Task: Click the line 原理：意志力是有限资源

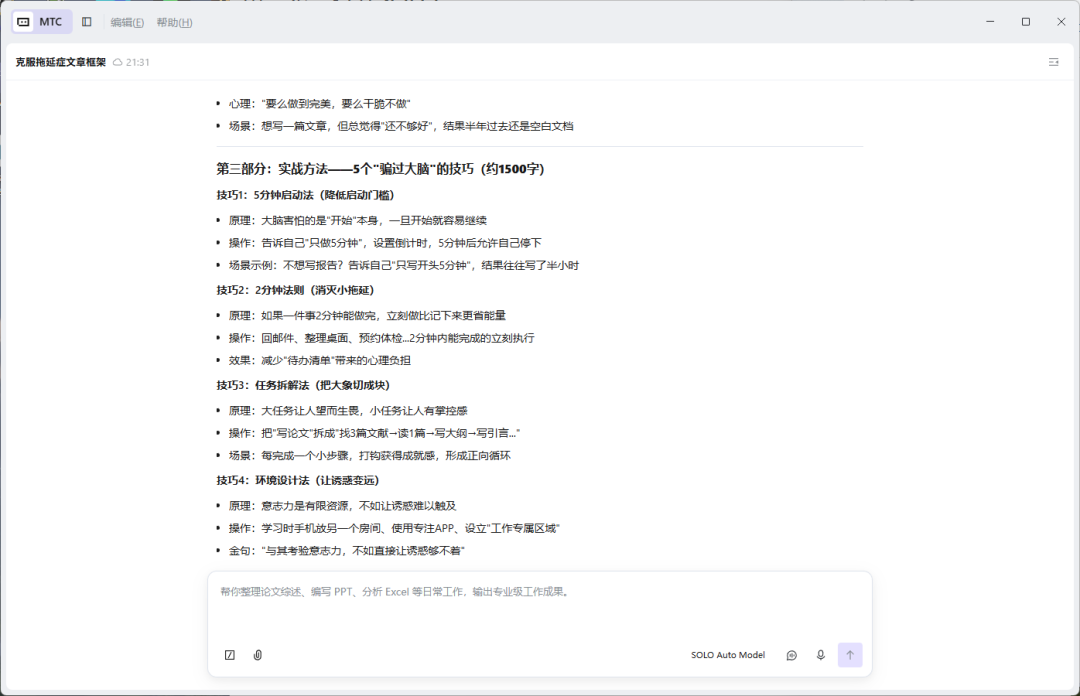Action: (x=342, y=506)
